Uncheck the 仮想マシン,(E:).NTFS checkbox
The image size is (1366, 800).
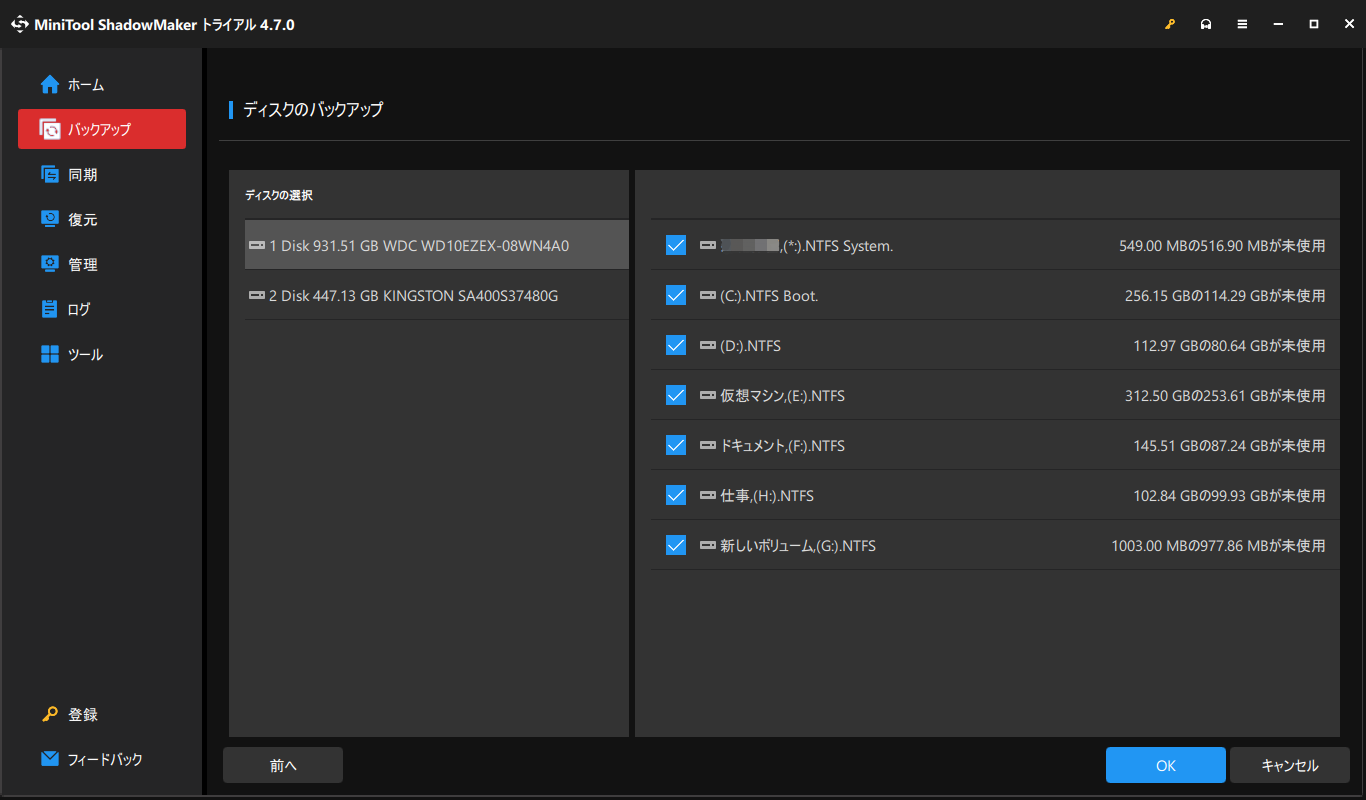click(x=676, y=395)
